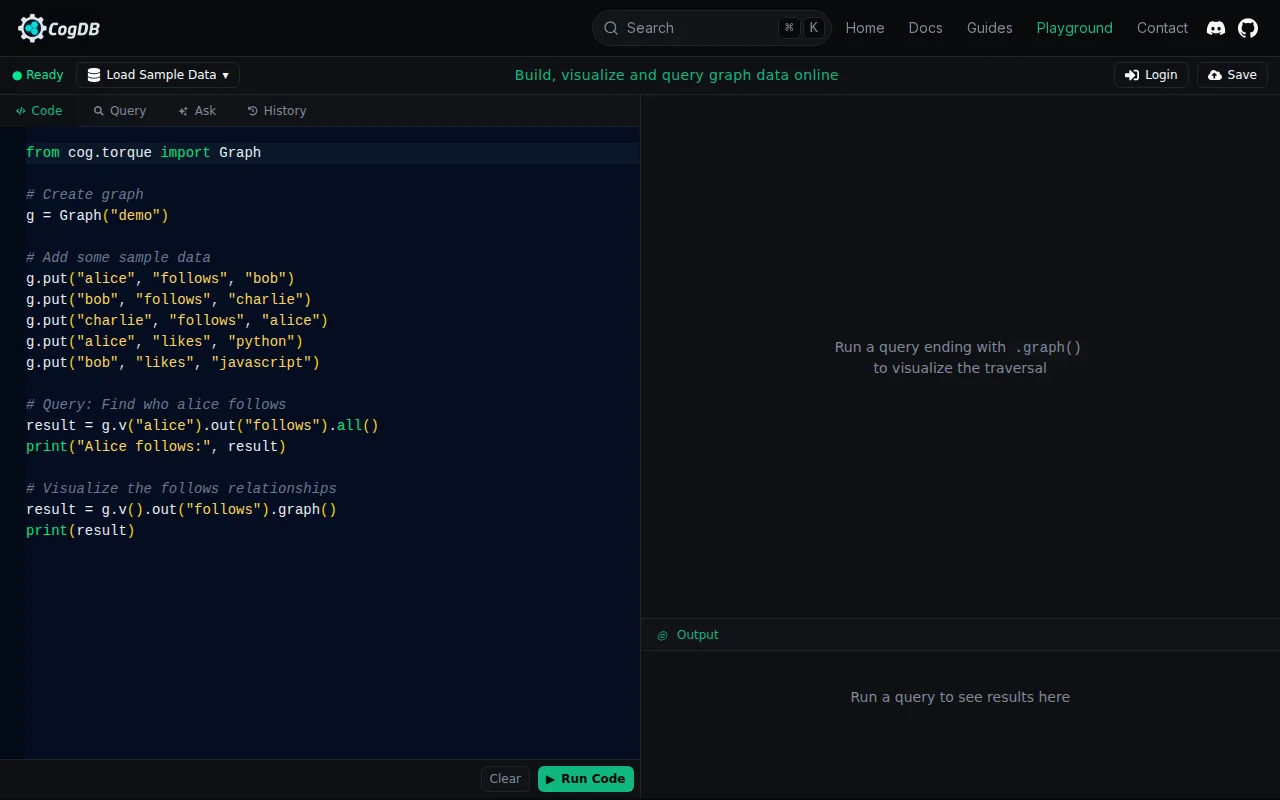Screen dimensions: 1280x800
Task: Click comment '# Visualize the follows relationships'
Action: point(181,489)
